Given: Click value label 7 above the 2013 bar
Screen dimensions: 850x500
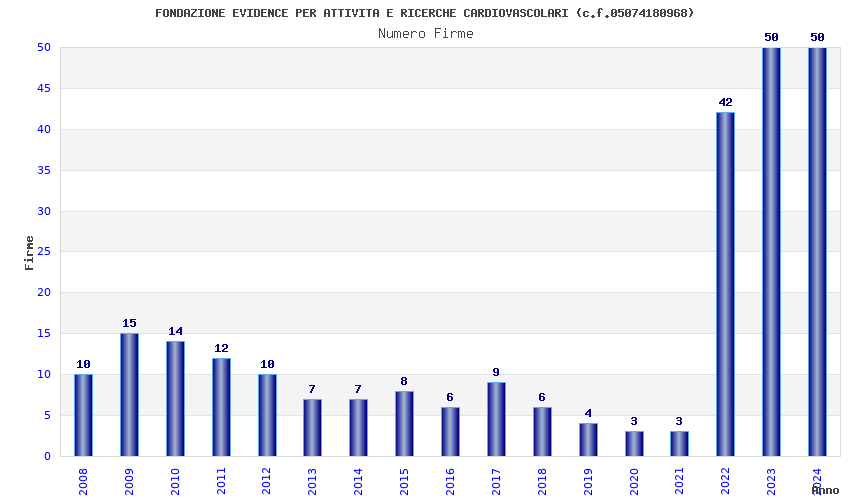Looking at the screenshot, I should 312,389.
